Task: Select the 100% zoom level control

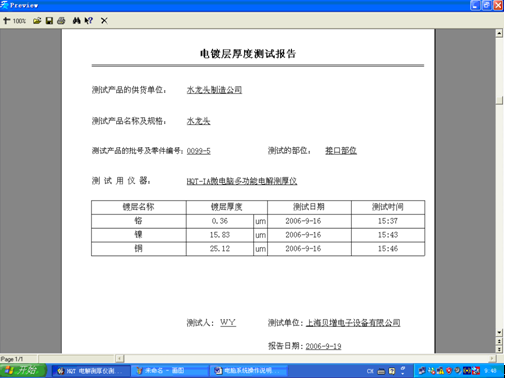Action: pos(19,21)
